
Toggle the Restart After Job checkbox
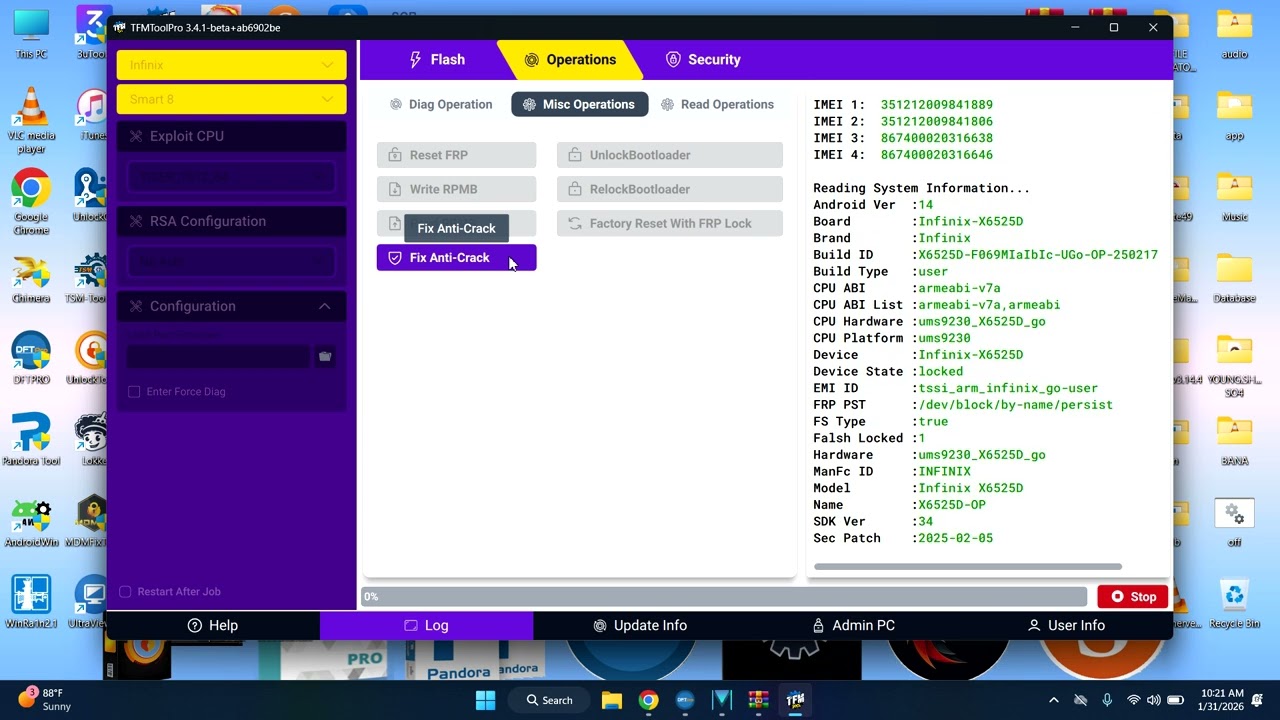[x=125, y=591]
